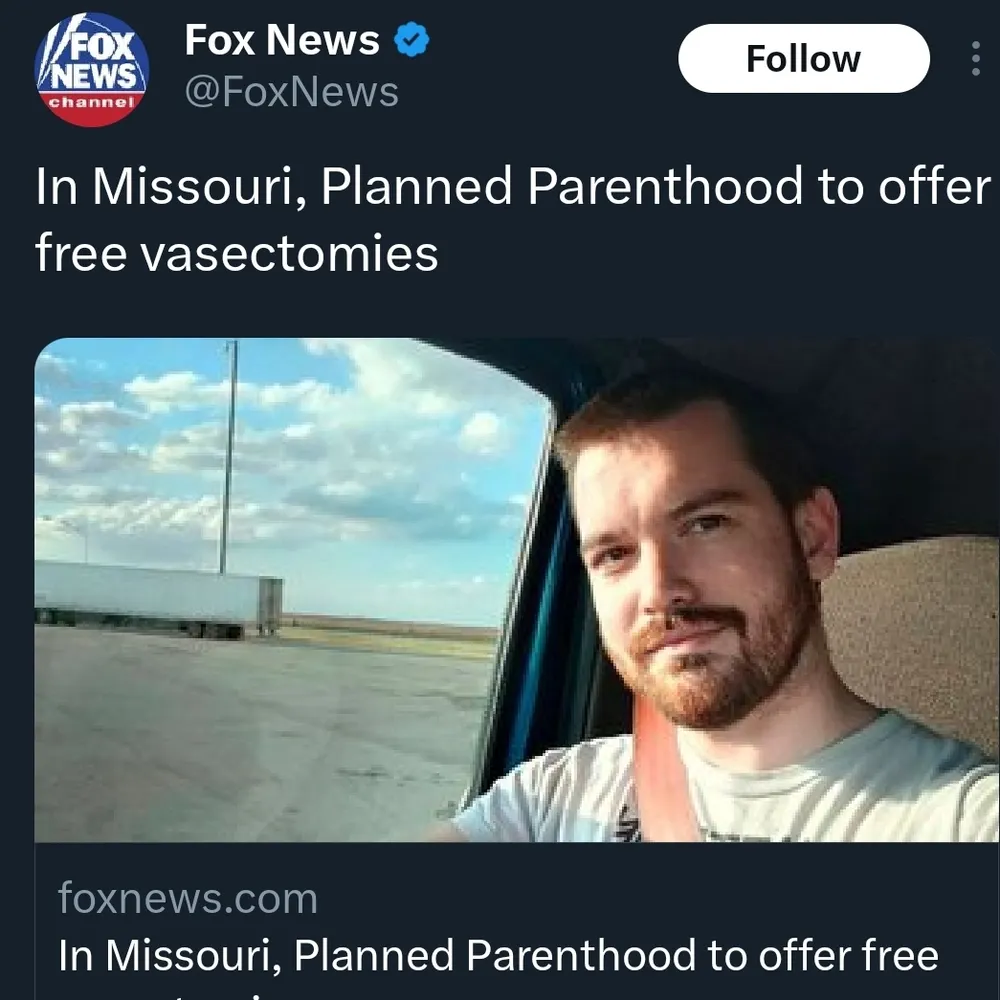The width and height of the screenshot is (1000, 1000).
Task: Visit the @FoxNews handle
Action: point(291,92)
